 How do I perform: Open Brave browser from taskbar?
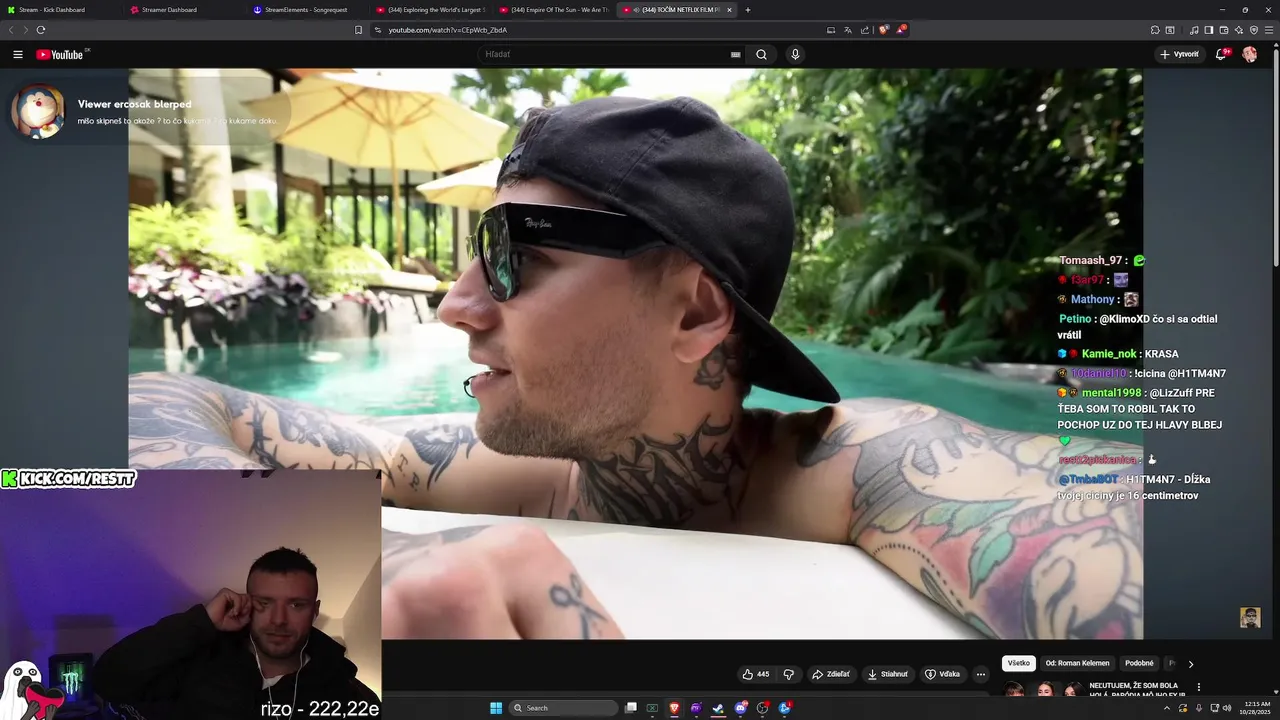[x=675, y=708]
